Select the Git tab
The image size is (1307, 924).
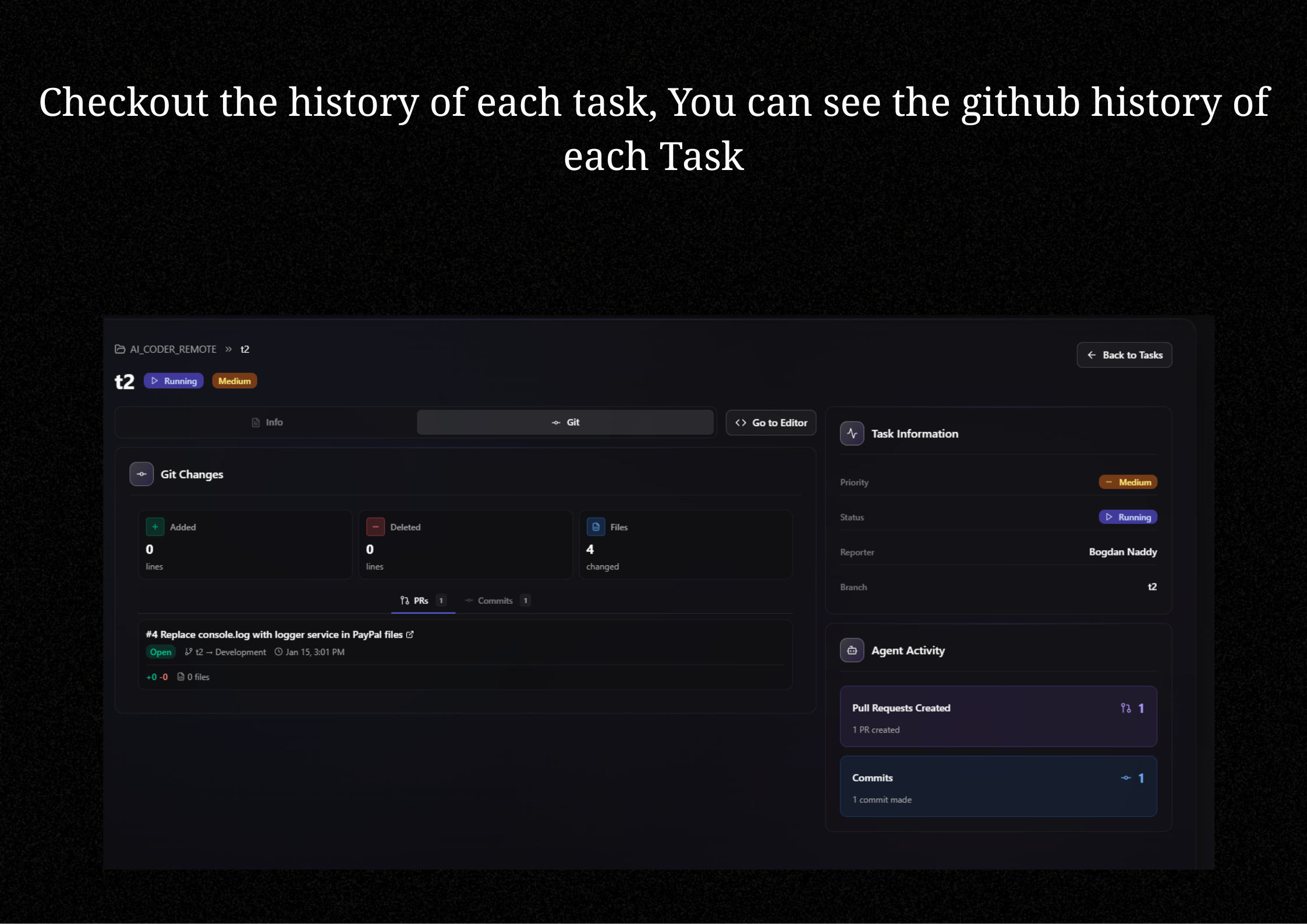click(565, 422)
